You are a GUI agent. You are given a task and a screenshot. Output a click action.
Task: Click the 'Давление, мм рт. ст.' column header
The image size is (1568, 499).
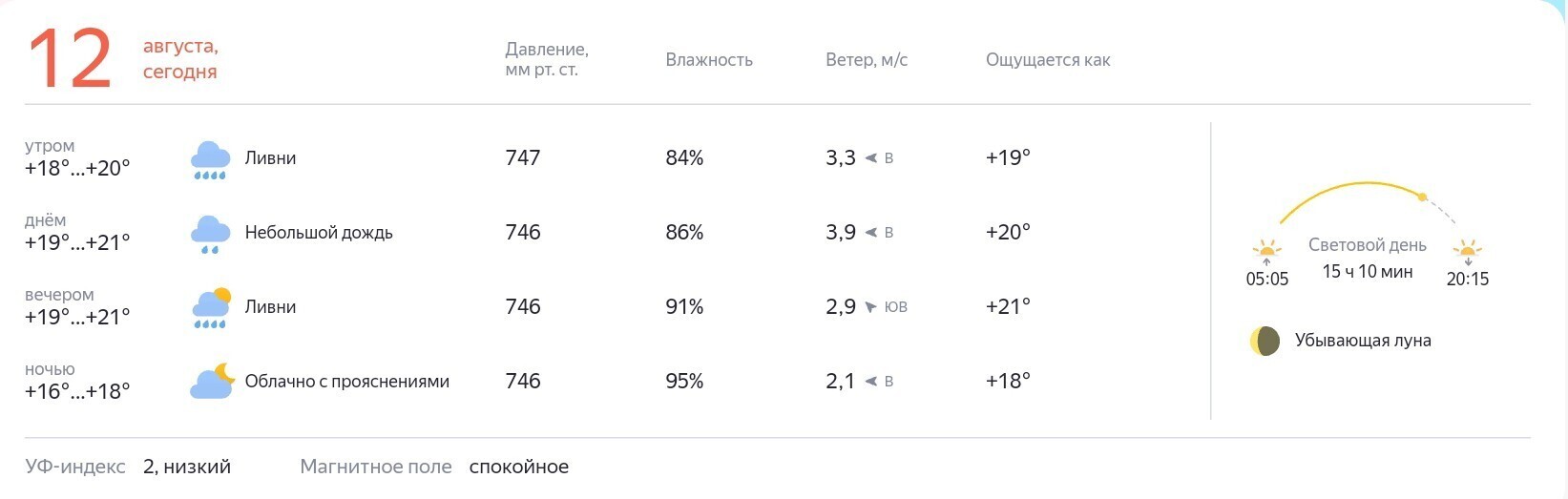click(x=547, y=59)
